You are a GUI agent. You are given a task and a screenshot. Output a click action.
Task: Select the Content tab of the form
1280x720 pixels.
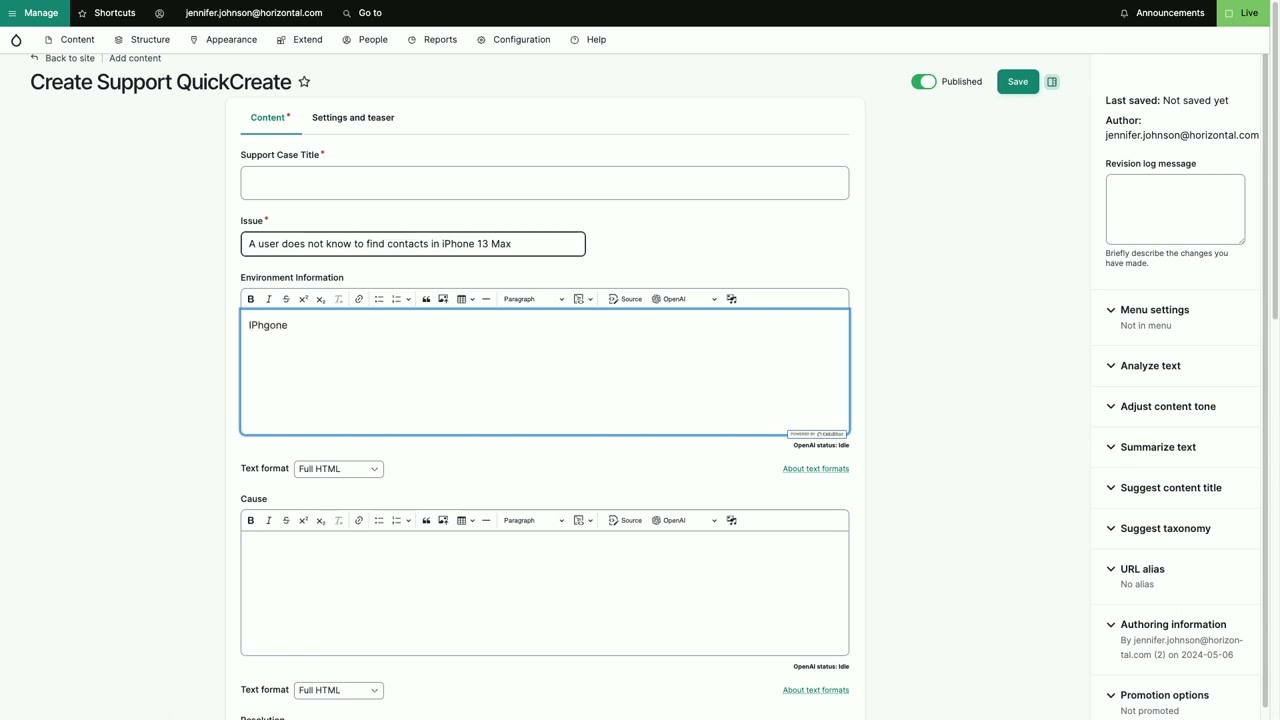(x=270, y=118)
